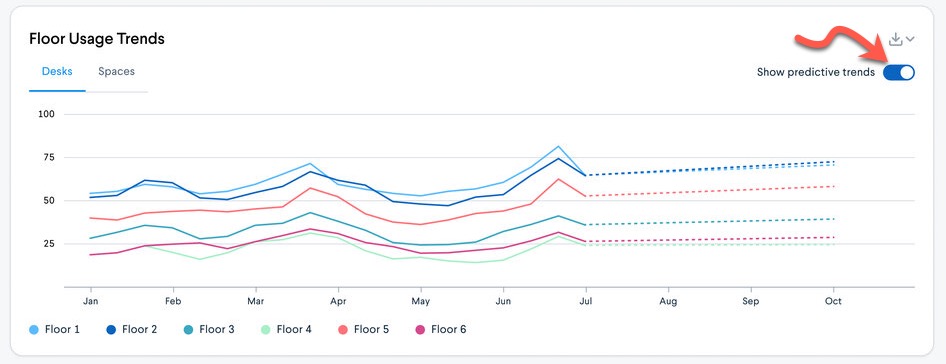
Task: Expand the download options chevron
Action: (x=910, y=40)
